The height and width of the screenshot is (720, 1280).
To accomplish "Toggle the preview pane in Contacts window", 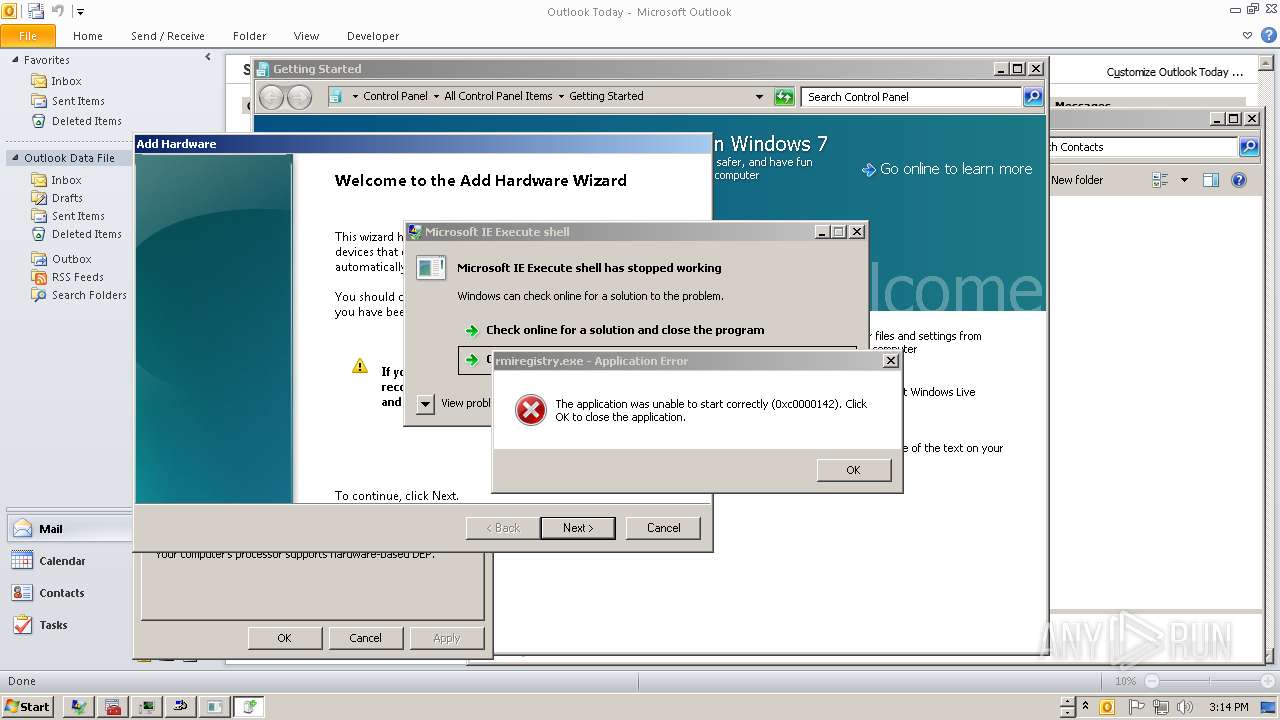I will pyautogui.click(x=1211, y=180).
